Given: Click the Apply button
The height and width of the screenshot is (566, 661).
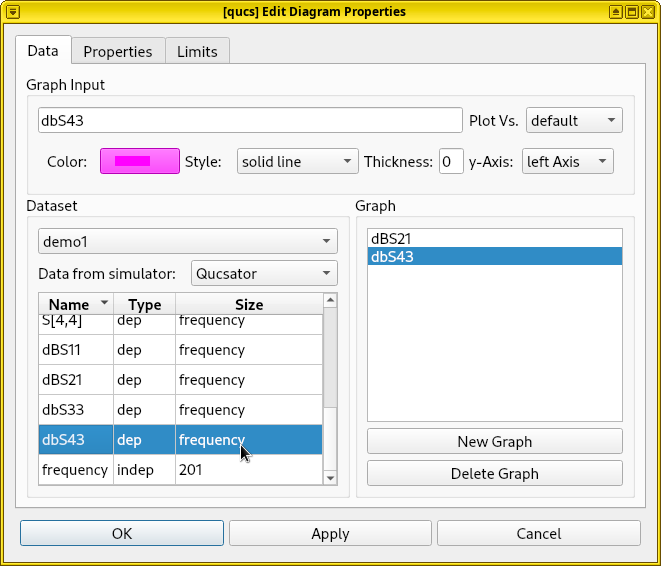Looking at the screenshot, I should (330, 534).
